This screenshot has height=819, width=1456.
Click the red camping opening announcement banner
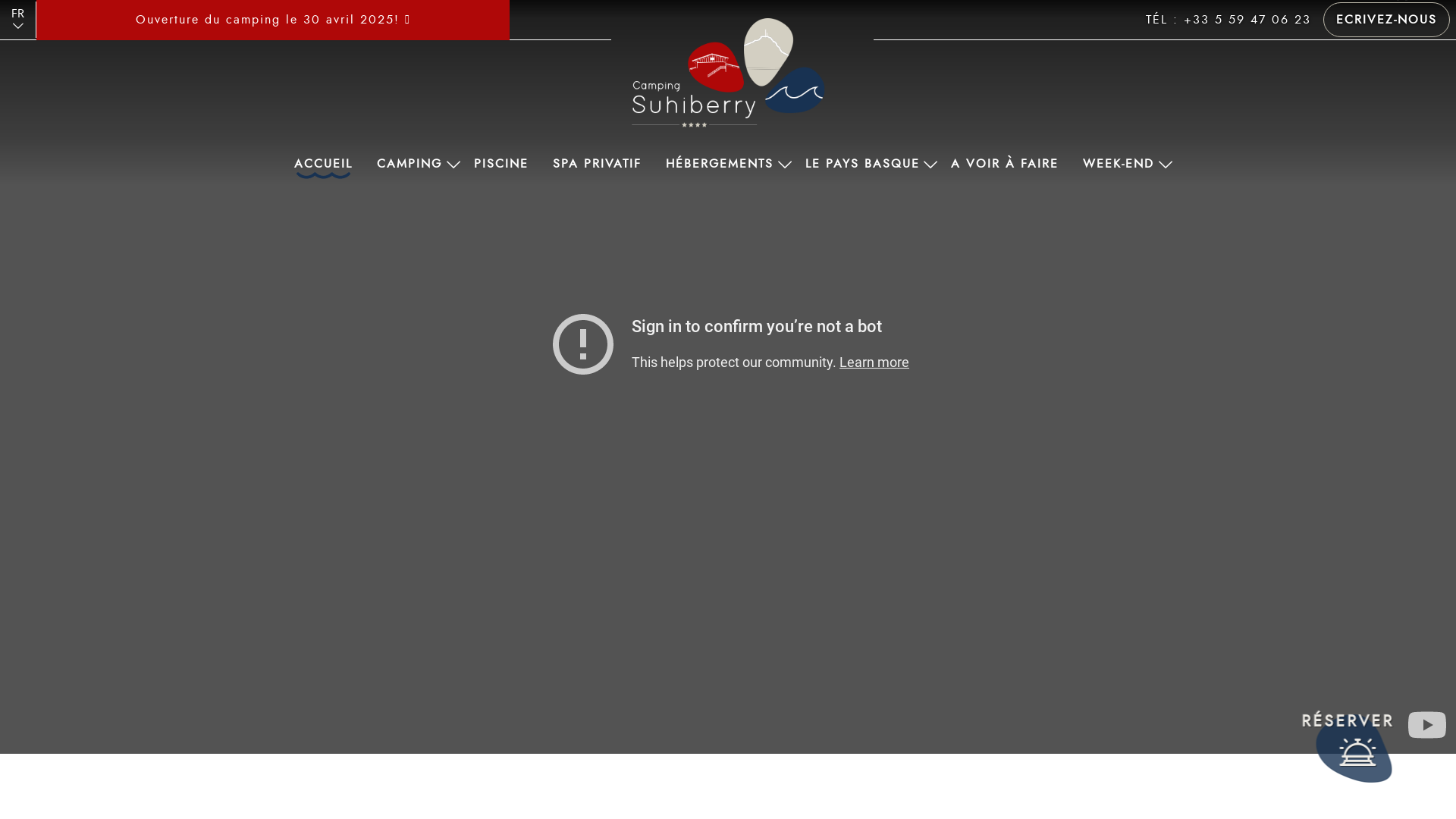(273, 20)
